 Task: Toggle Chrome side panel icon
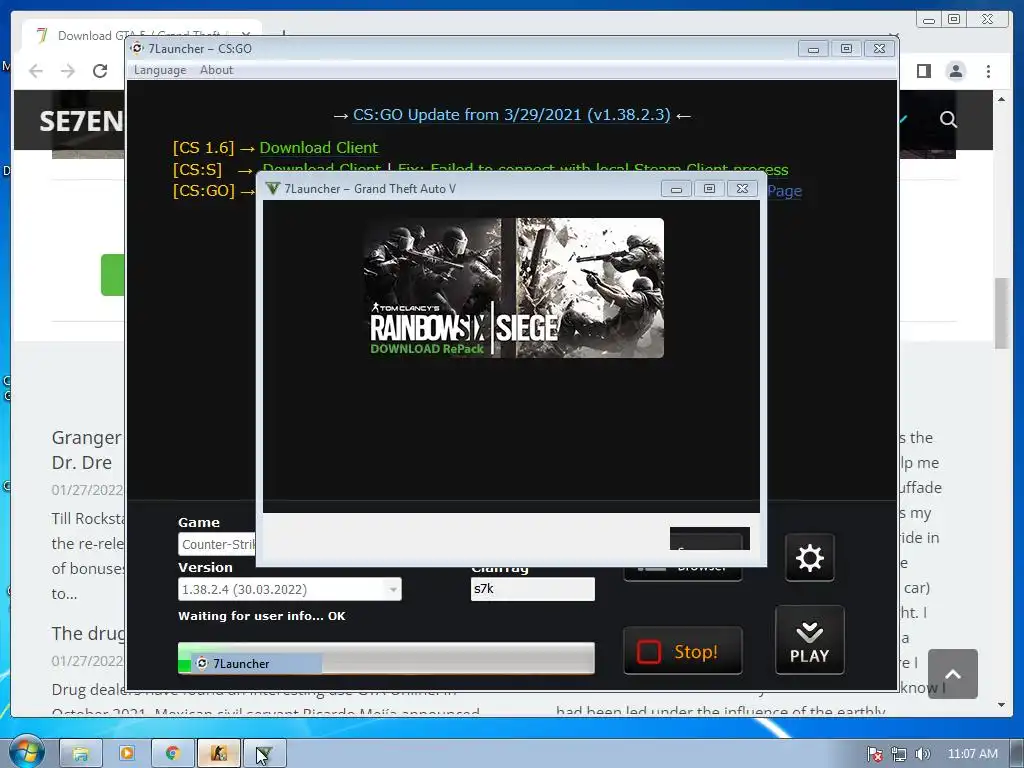tap(923, 71)
